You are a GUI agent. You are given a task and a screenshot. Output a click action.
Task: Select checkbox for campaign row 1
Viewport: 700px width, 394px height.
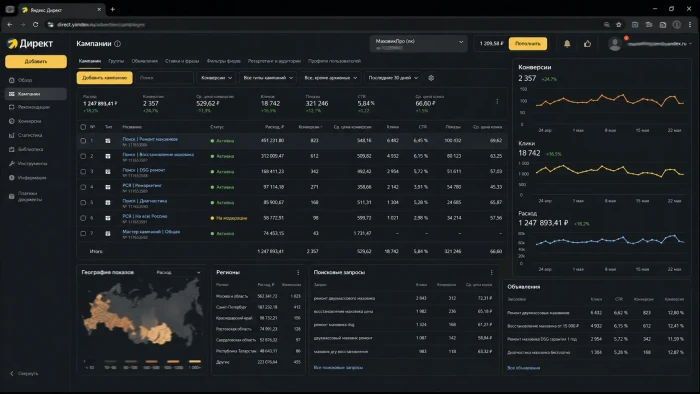pos(83,141)
